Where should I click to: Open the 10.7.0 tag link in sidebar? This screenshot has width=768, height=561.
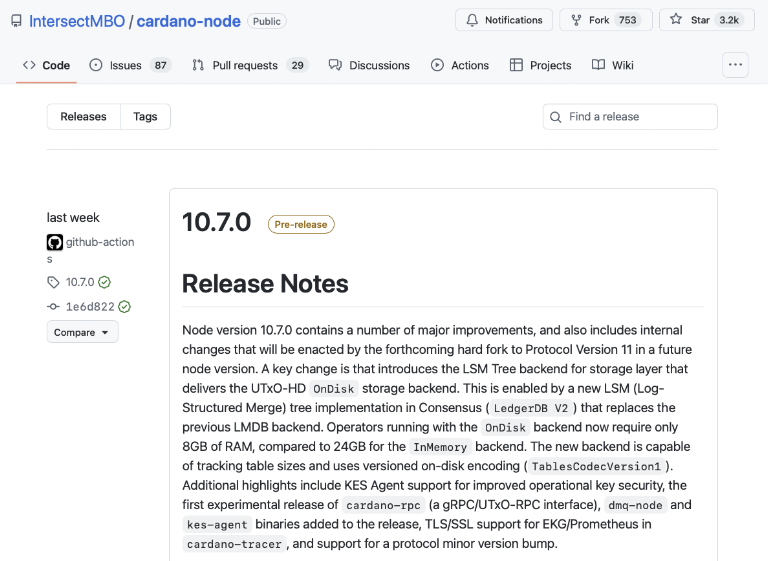coord(80,282)
